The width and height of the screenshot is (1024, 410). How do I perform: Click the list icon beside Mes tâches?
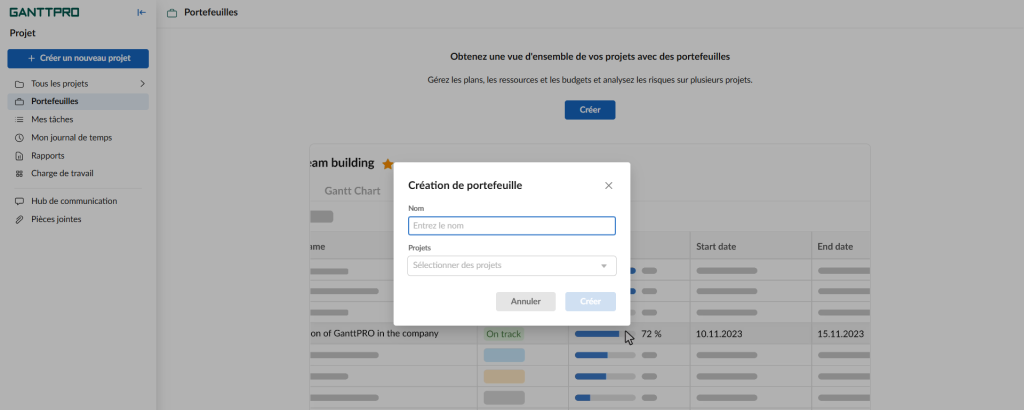click(x=19, y=119)
